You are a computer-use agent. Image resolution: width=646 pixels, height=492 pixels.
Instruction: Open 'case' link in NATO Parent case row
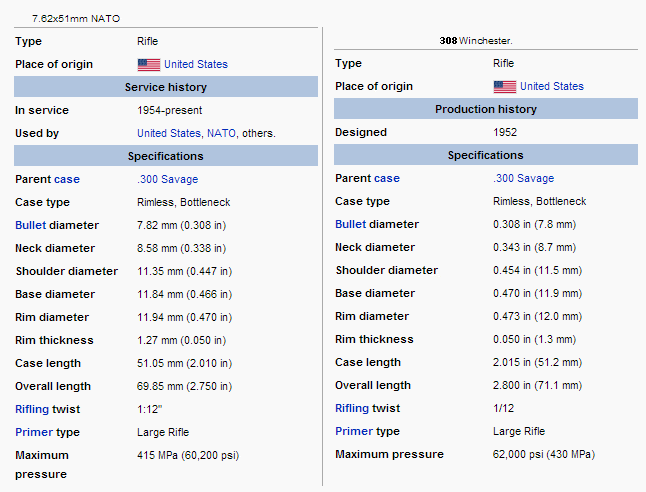[67, 179]
